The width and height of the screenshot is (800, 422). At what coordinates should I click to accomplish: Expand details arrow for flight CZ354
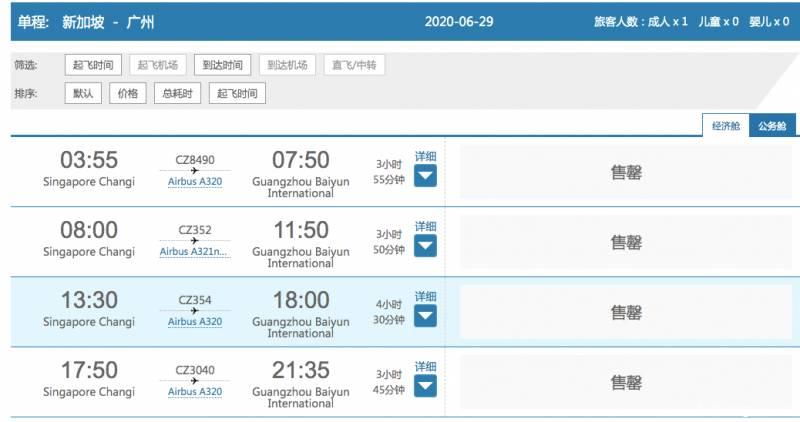click(425, 316)
